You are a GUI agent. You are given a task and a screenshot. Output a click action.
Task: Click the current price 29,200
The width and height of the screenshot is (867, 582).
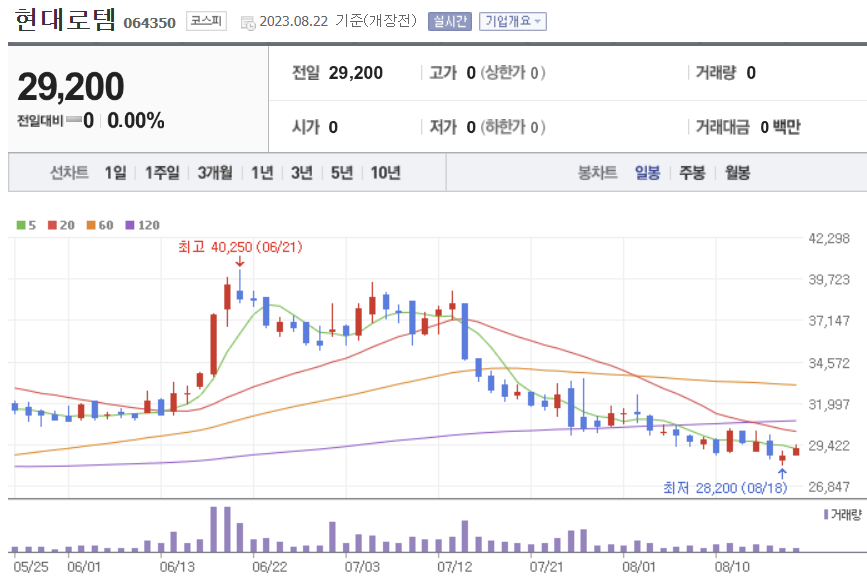(x=71, y=87)
